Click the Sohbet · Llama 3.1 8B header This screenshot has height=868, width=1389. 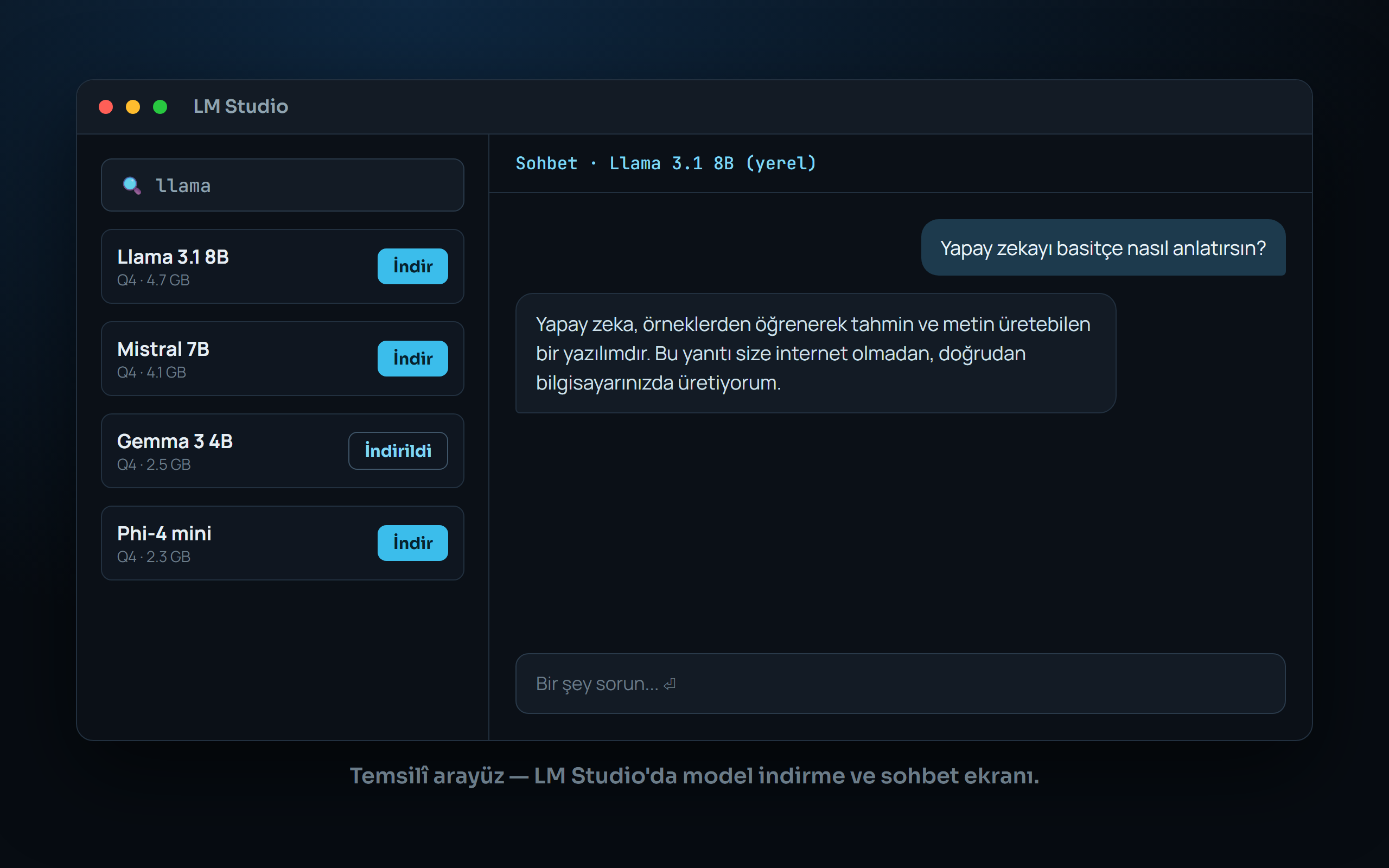[666, 164]
